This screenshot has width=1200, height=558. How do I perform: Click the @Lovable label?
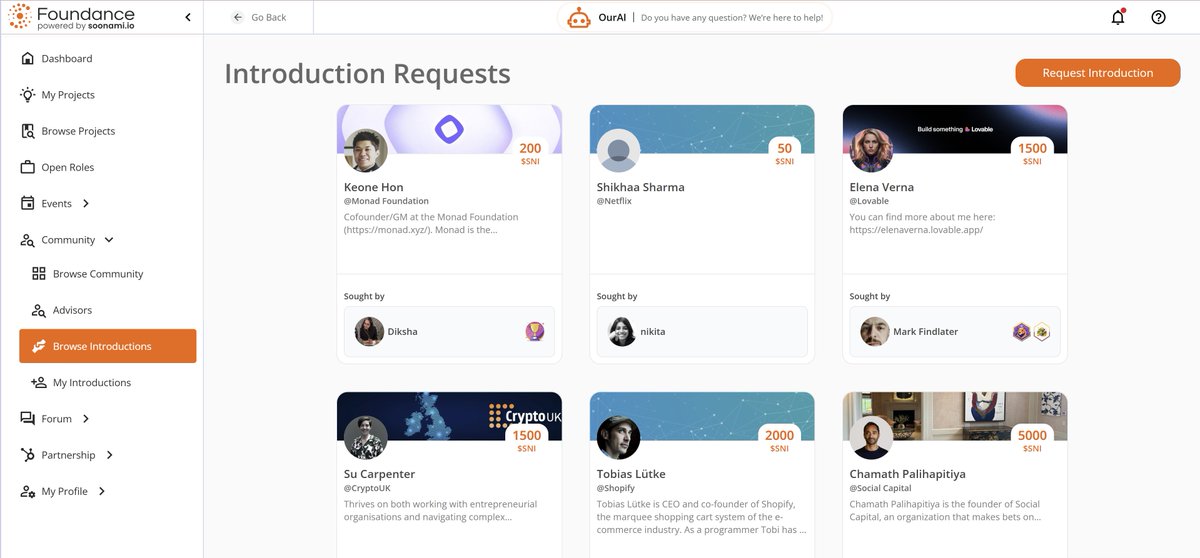(869, 202)
